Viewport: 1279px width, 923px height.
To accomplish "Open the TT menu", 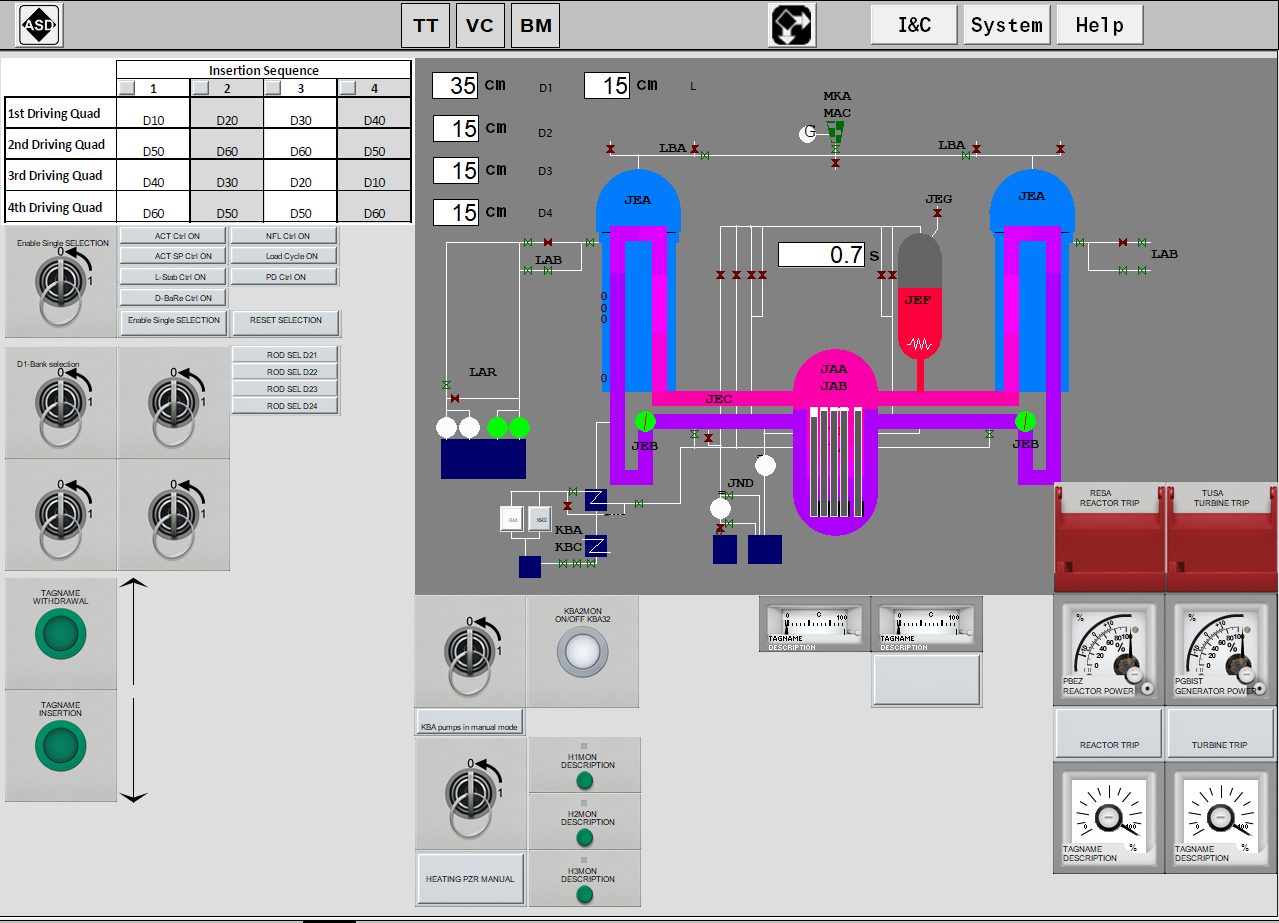I will [426, 25].
